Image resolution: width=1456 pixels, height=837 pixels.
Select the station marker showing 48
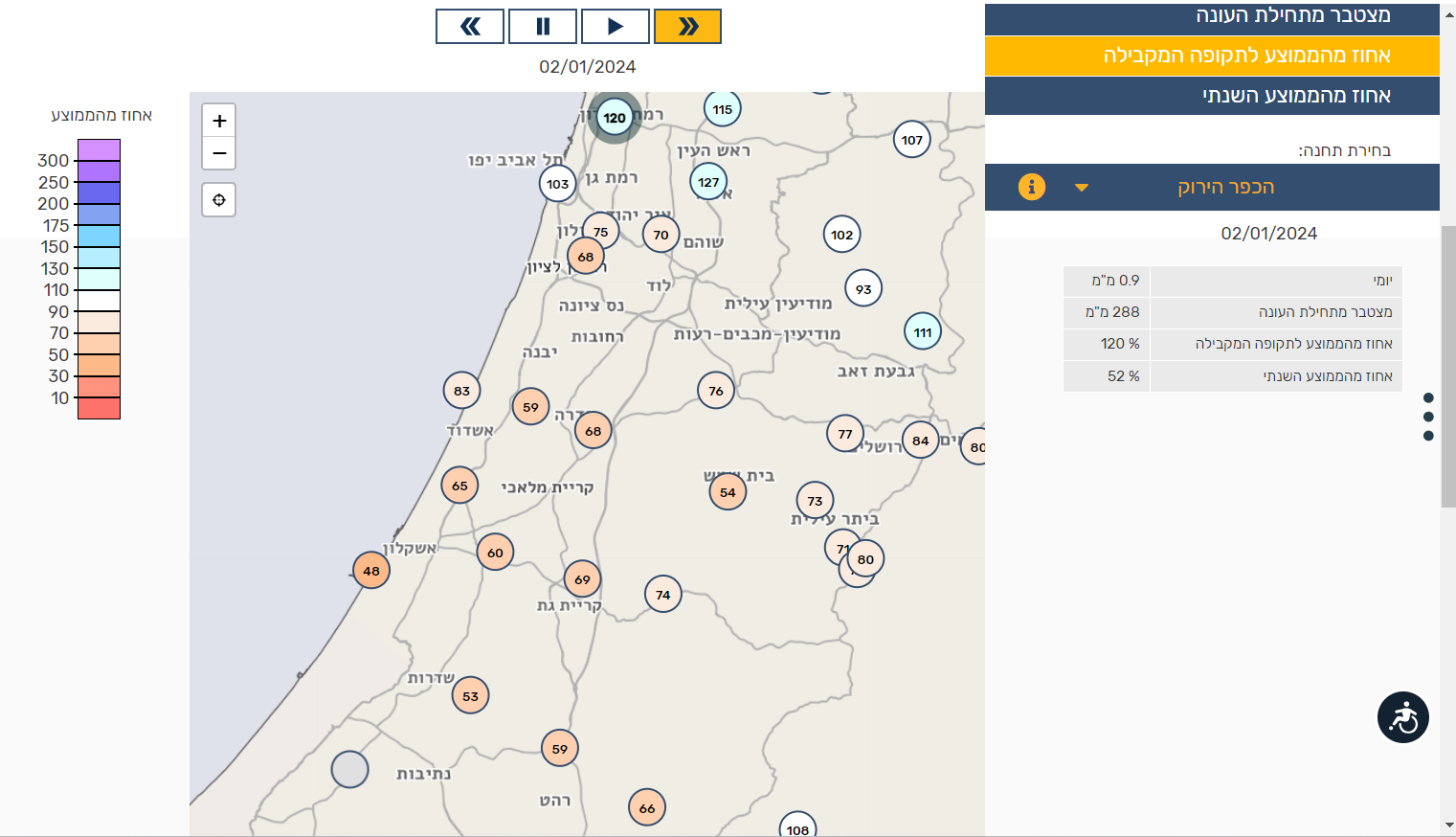coord(371,571)
